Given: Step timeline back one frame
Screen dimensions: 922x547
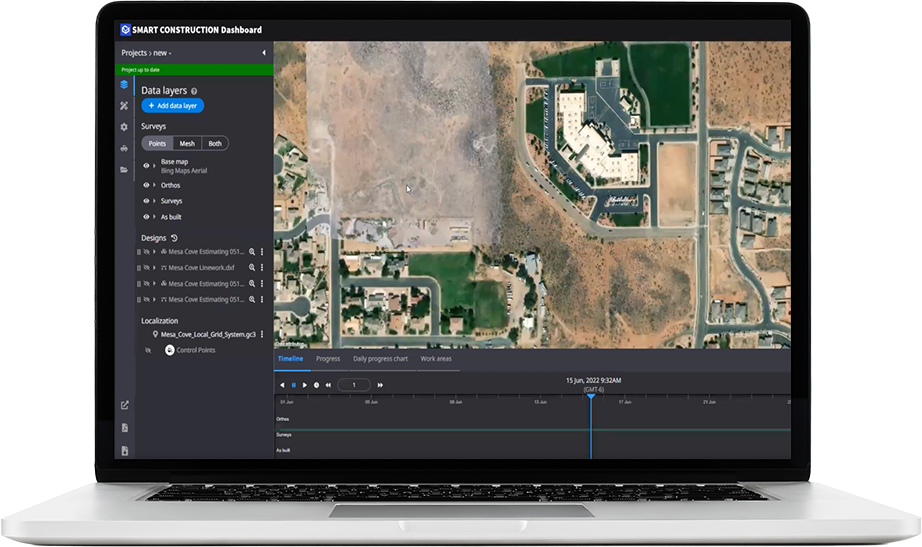Looking at the screenshot, I should click(282, 385).
